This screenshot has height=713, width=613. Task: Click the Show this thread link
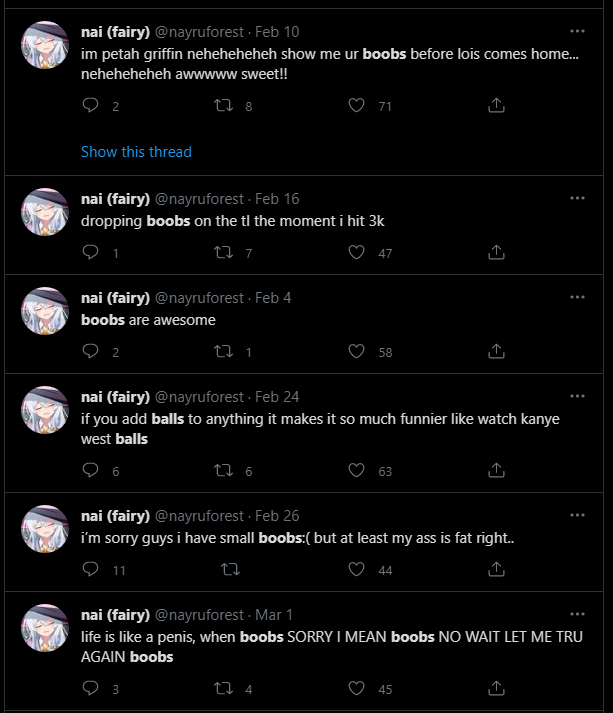(136, 152)
